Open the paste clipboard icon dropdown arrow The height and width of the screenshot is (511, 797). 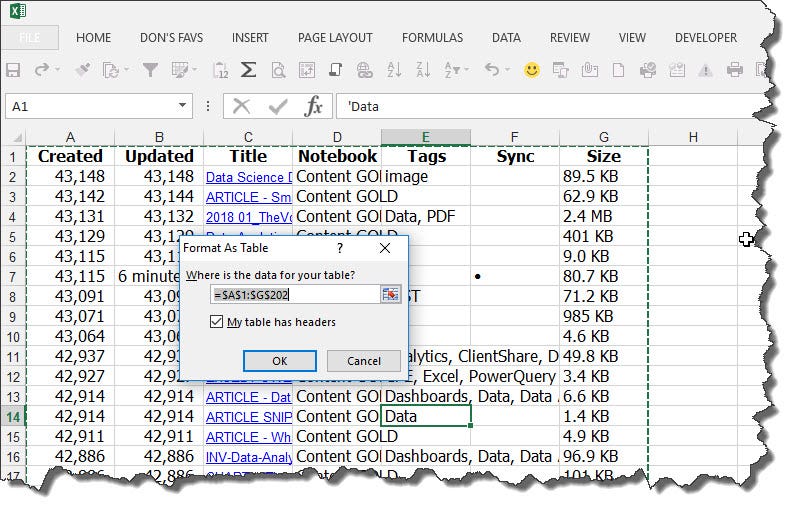[x=126, y=70]
